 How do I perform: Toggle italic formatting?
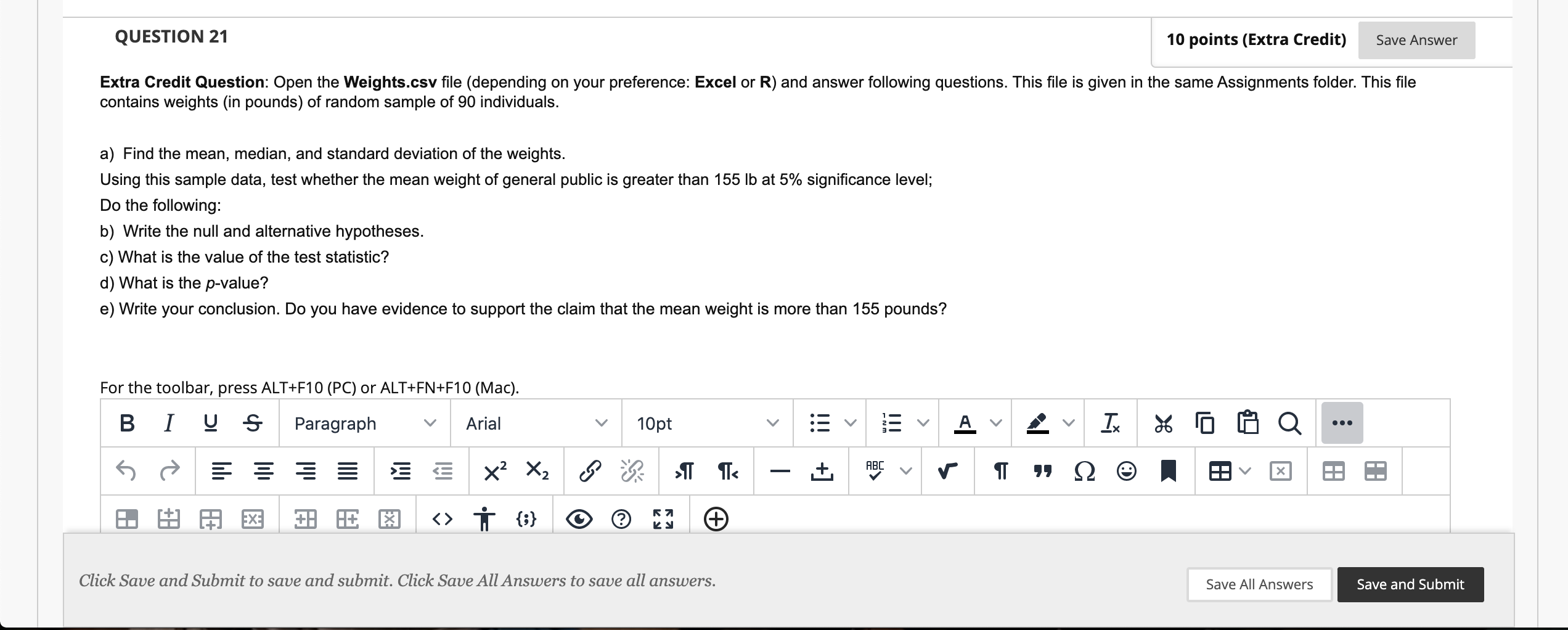168,423
